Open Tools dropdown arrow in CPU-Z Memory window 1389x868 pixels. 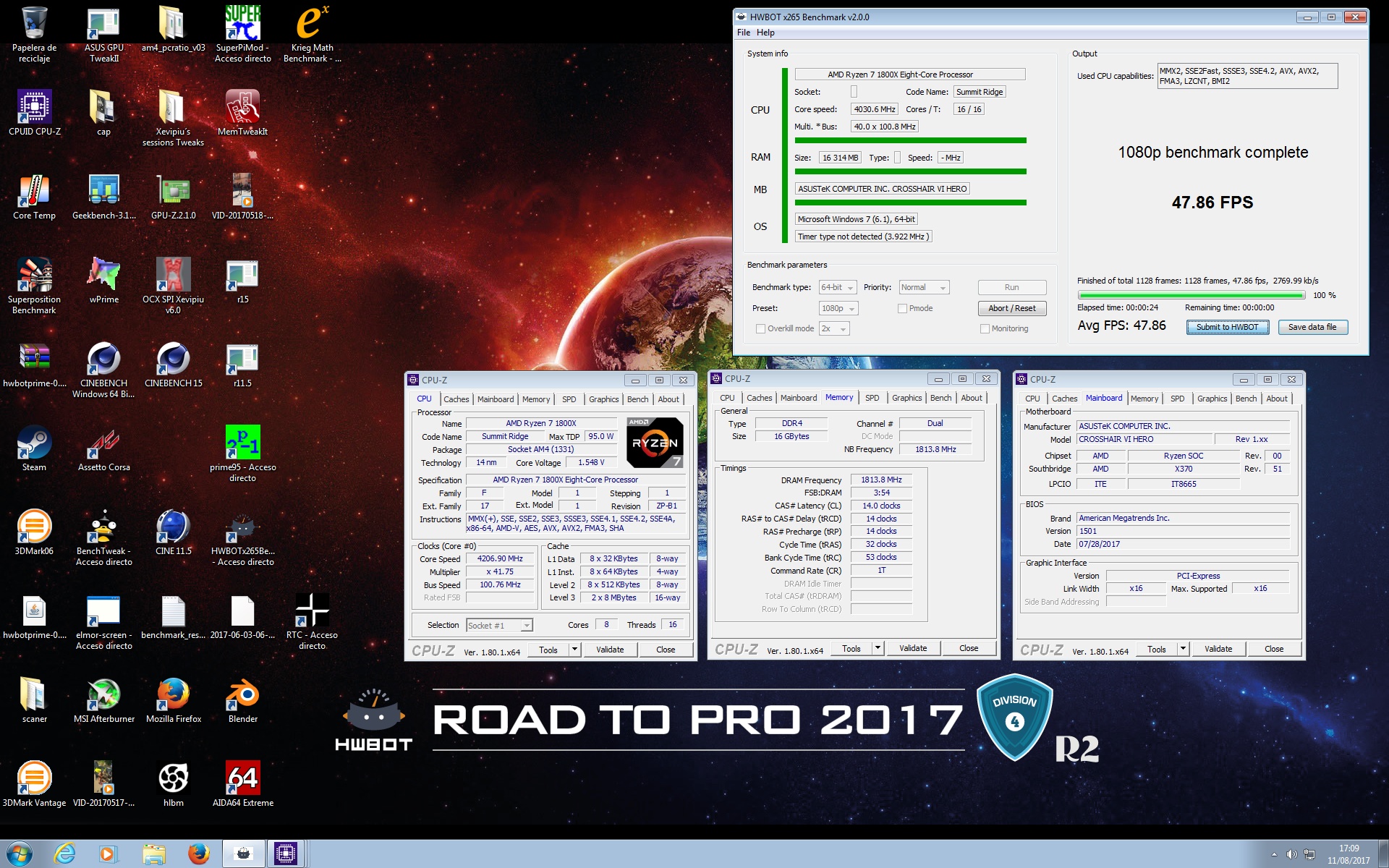pyautogui.click(x=878, y=648)
